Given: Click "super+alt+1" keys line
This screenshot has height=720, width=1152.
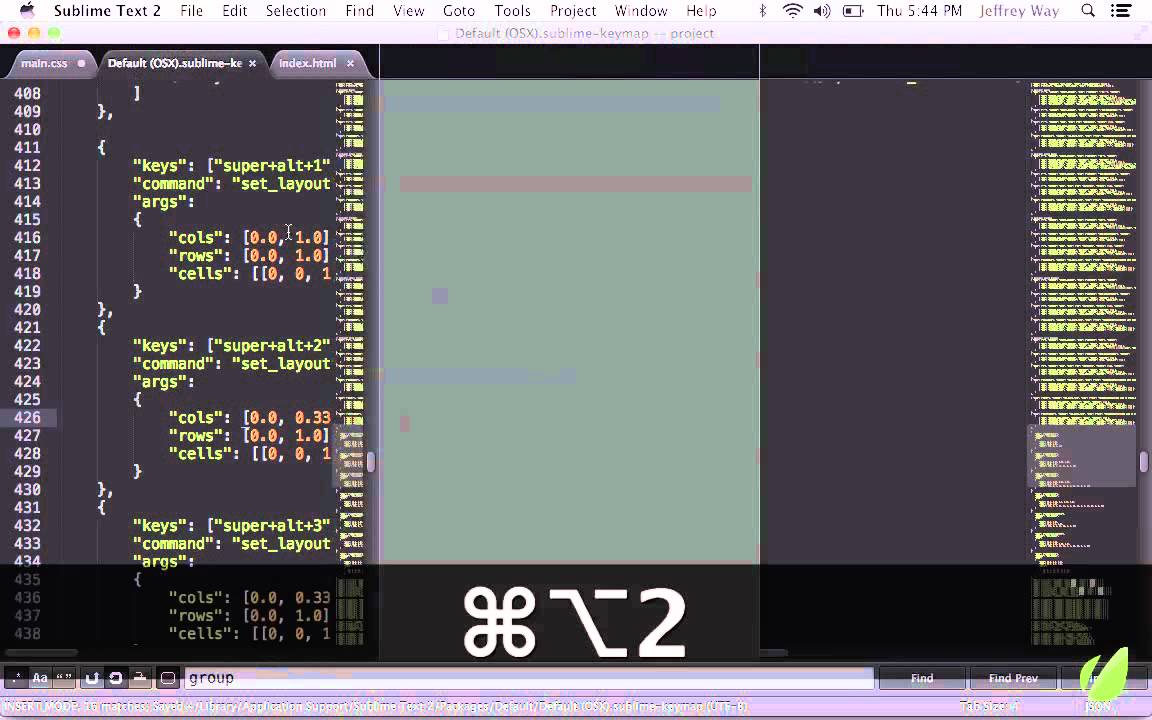Looking at the screenshot, I should 231,165.
